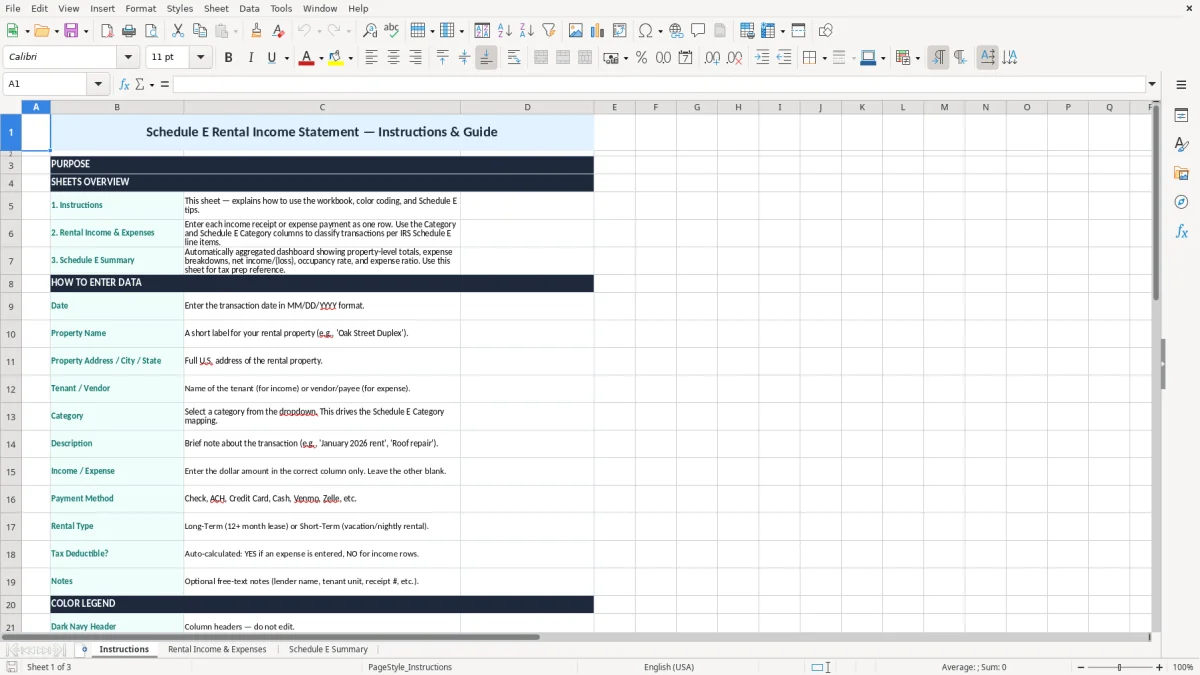Toggle Wrap Text

click(x=514, y=58)
